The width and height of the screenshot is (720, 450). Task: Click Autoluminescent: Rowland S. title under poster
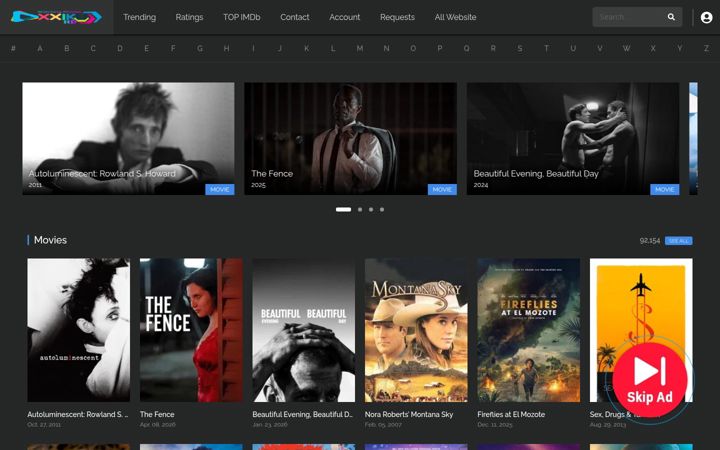[x=78, y=414]
